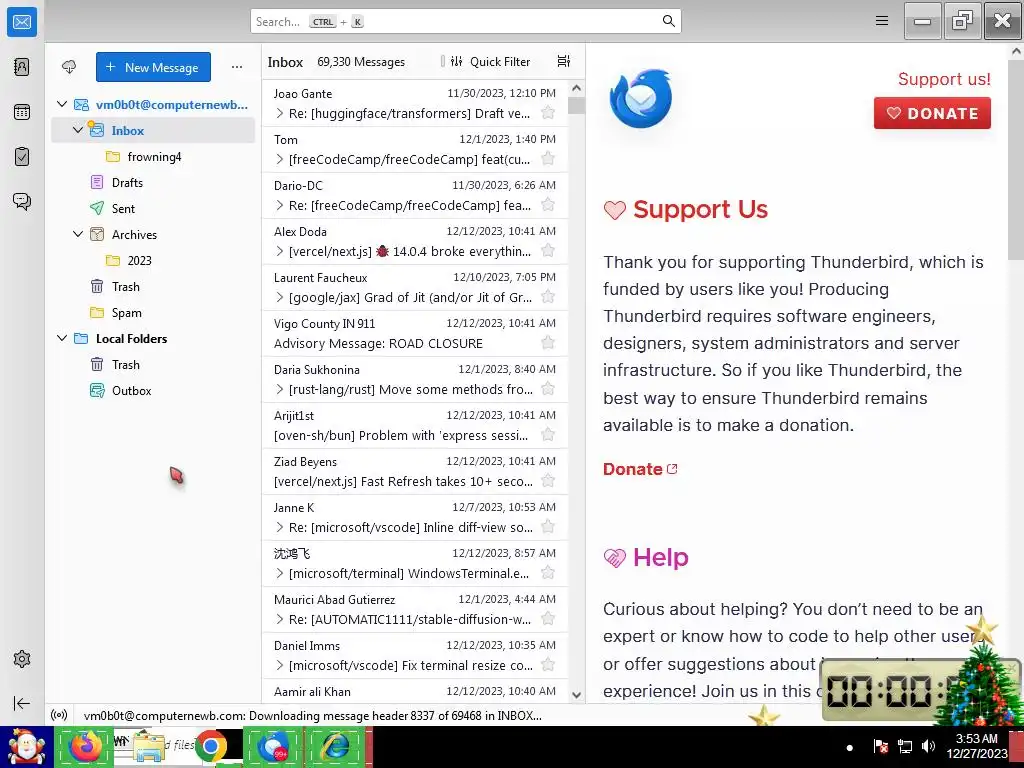Click the search magnifier icon
The height and width of the screenshot is (768, 1024).
pos(668,21)
